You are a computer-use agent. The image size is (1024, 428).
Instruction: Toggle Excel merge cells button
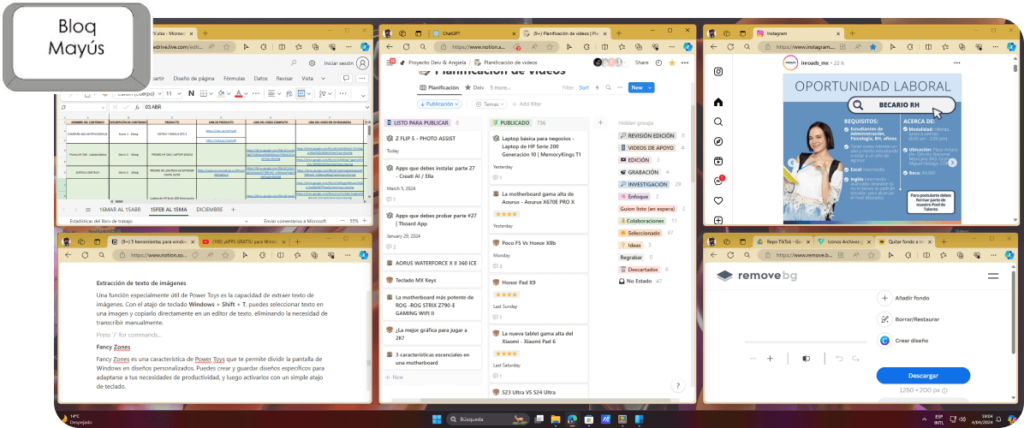(x=302, y=93)
